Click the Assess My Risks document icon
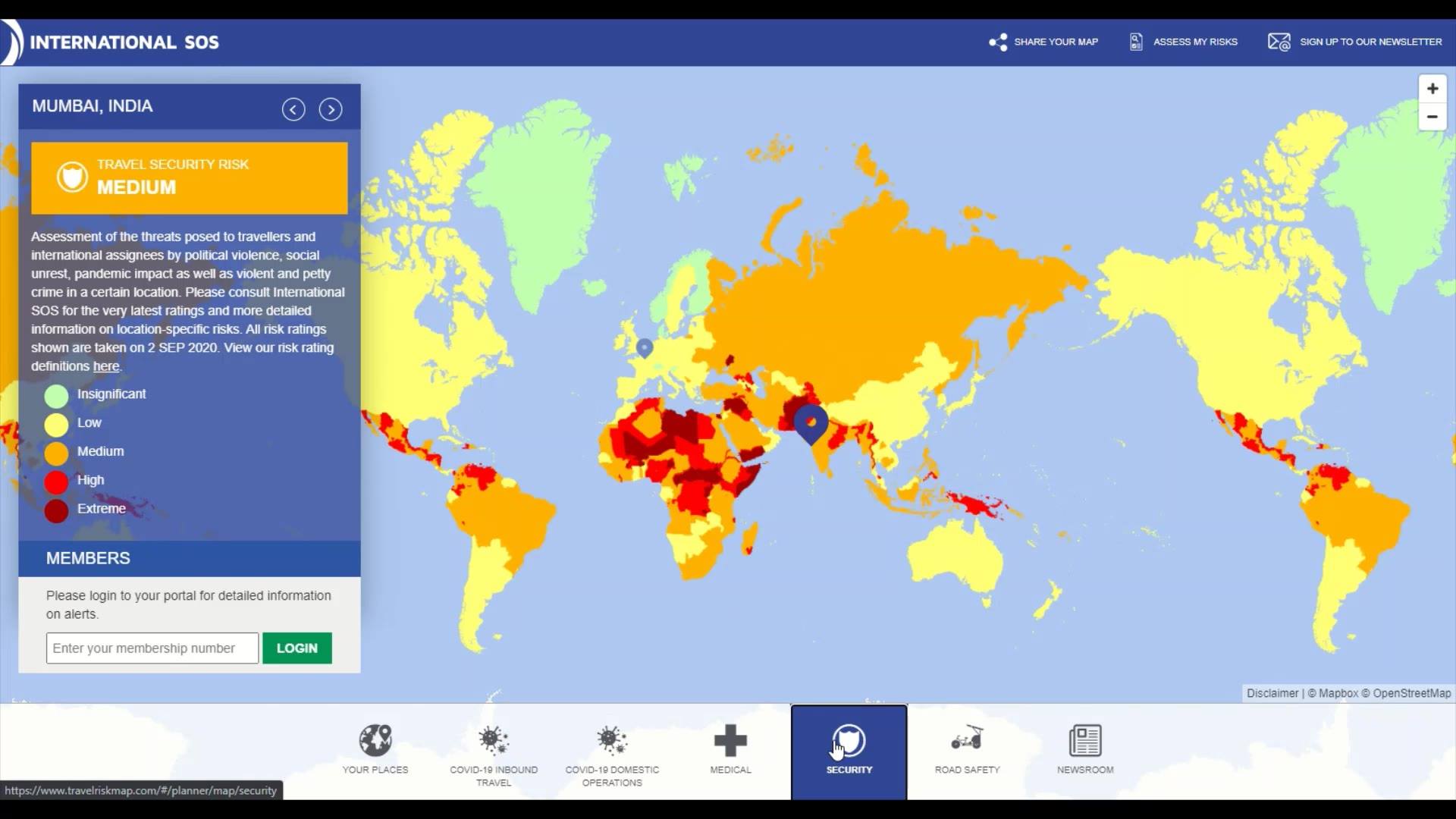This screenshot has width=1456, height=819. pyautogui.click(x=1136, y=42)
